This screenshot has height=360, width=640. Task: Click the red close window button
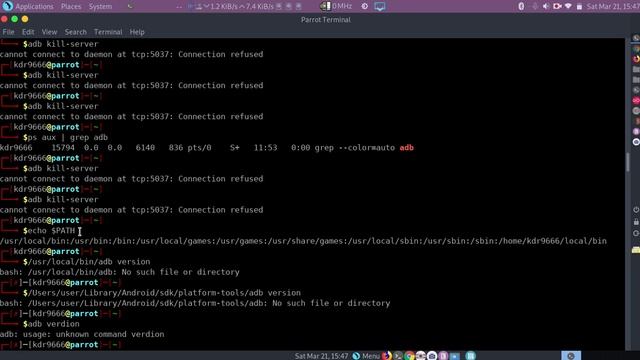(x=4, y=19)
